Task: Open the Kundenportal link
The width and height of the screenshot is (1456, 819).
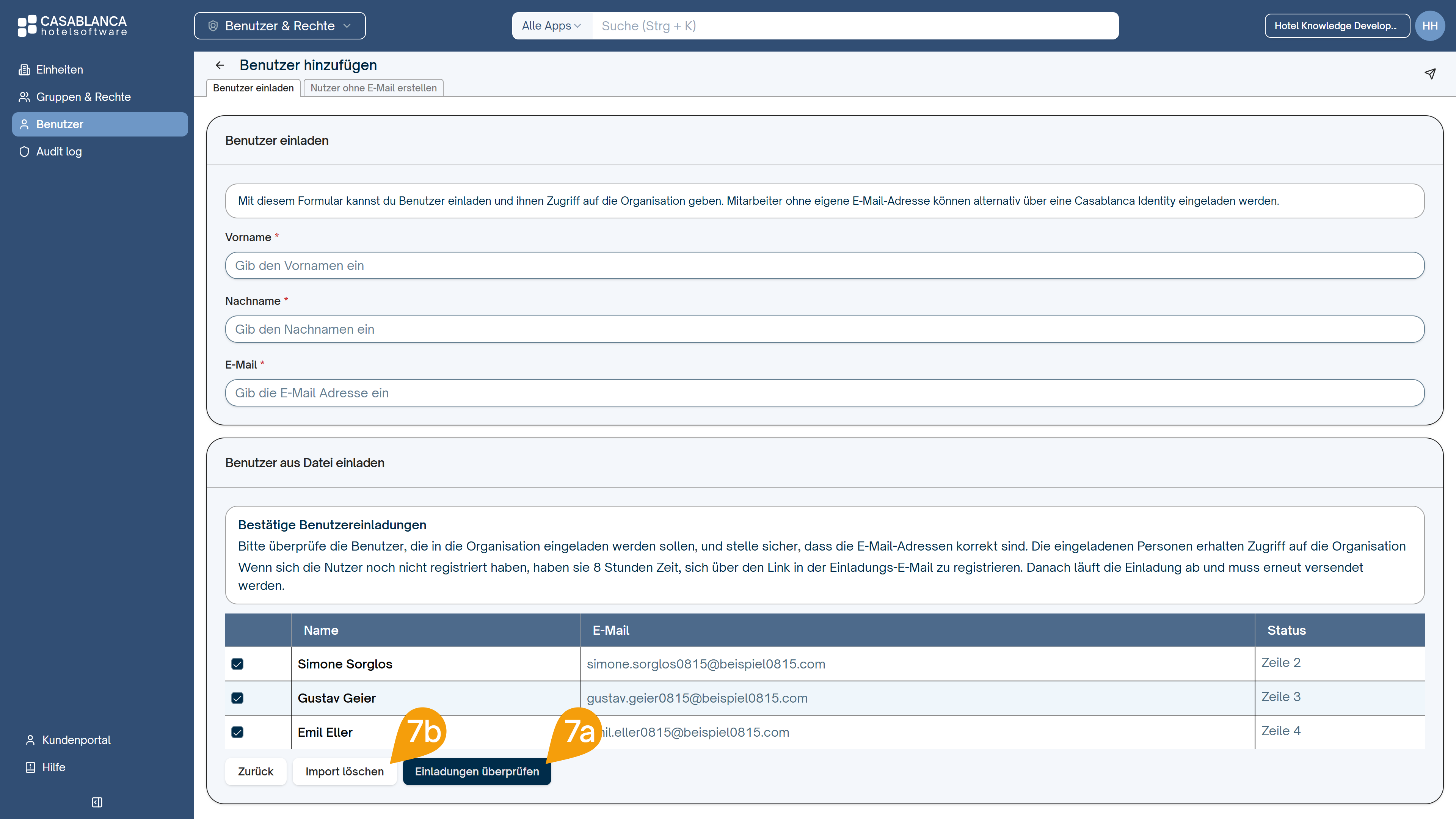Action: [68, 740]
